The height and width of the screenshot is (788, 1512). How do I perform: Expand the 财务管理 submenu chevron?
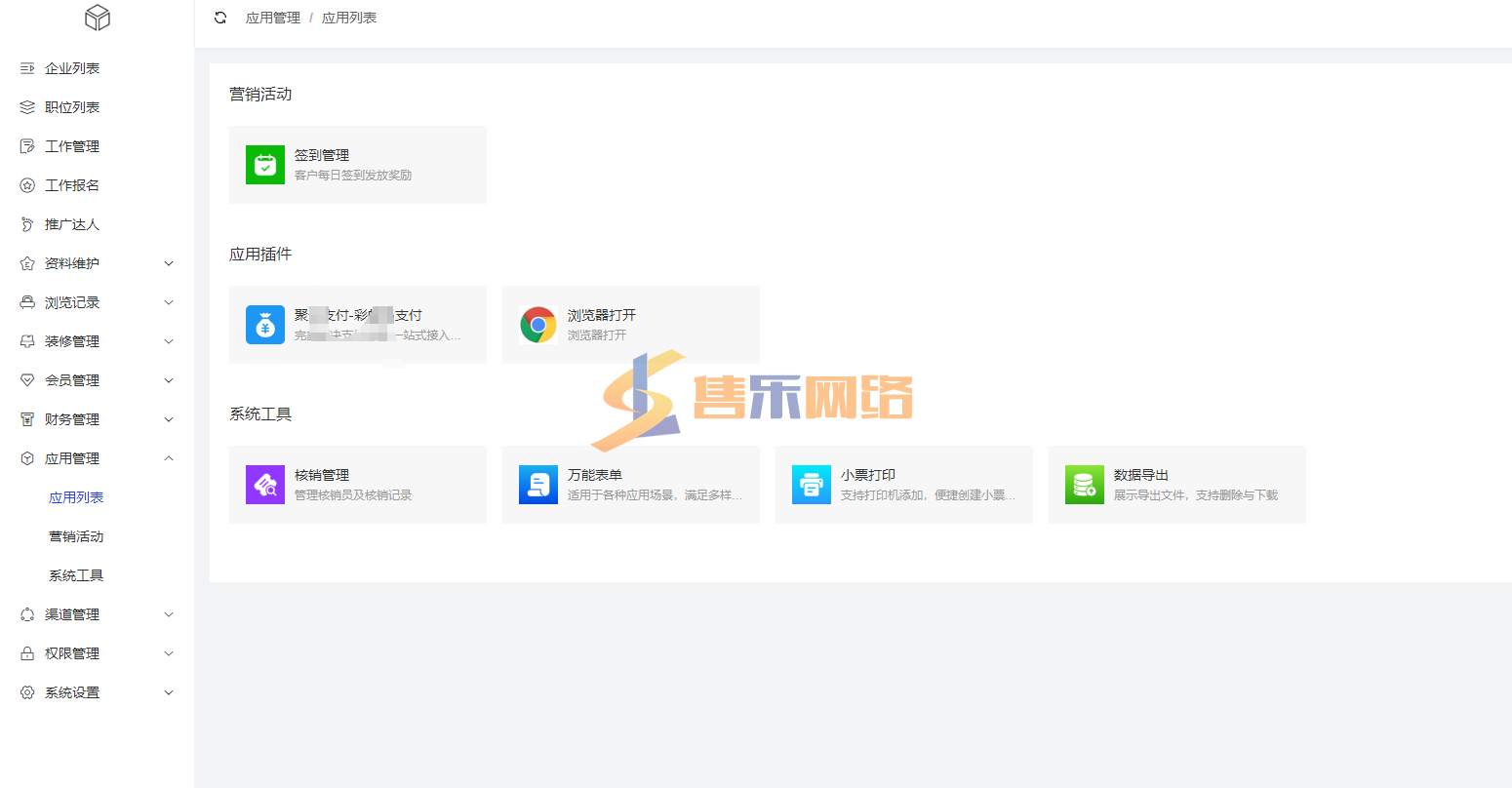pyautogui.click(x=169, y=419)
